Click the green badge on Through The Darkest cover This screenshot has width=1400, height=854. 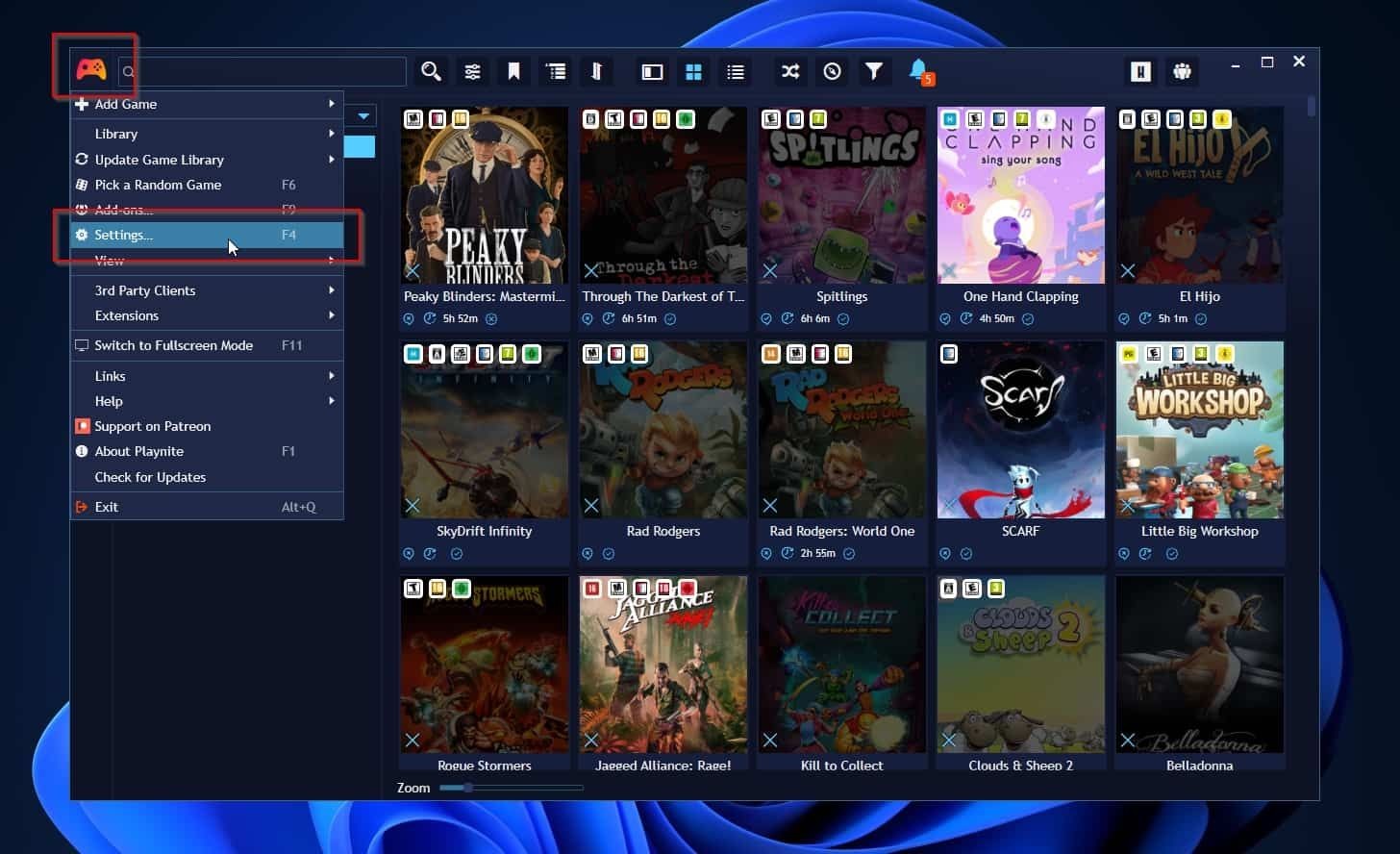pos(685,119)
